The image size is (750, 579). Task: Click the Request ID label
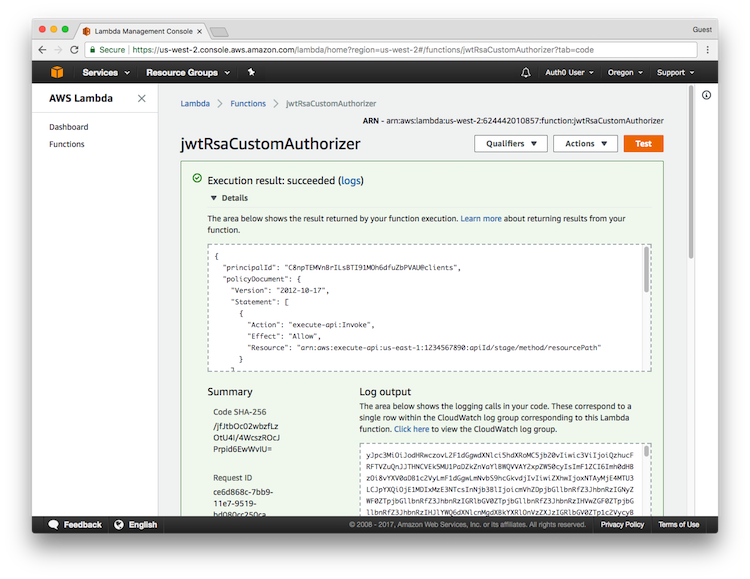[232, 478]
